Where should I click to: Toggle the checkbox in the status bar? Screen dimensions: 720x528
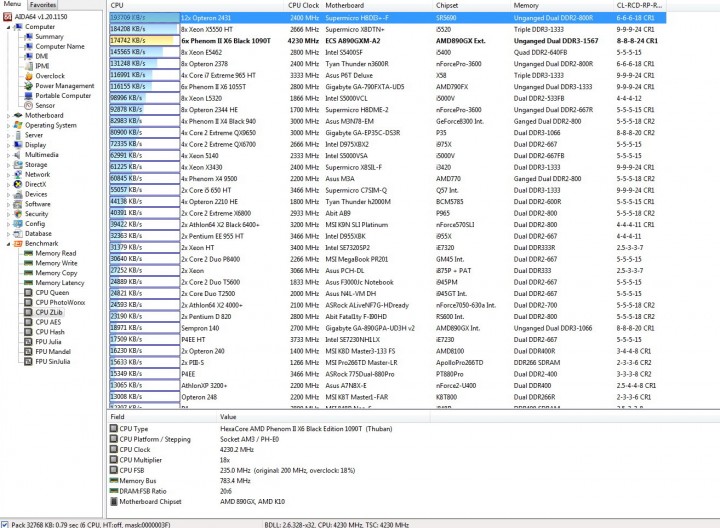(5, 524)
